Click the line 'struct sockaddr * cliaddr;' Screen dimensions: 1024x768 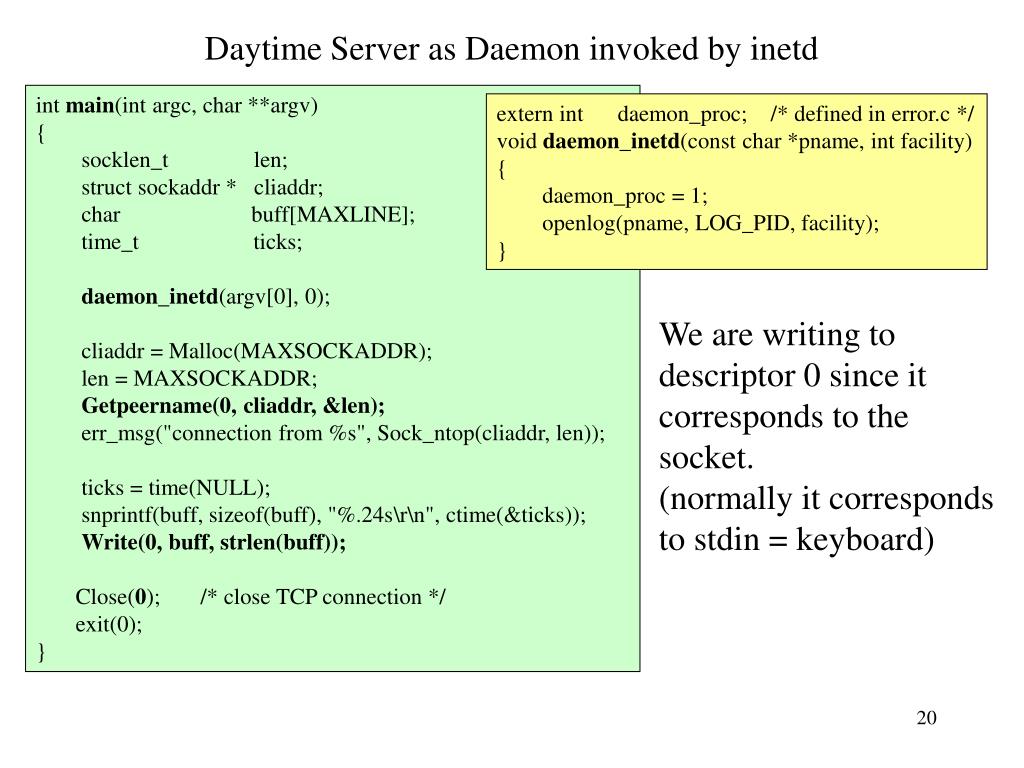coord(202,188)
